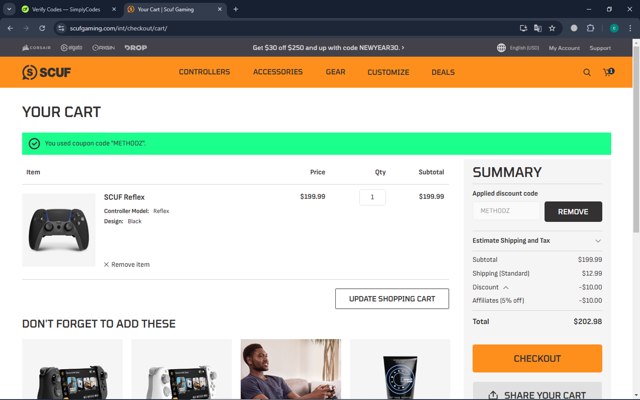Click Remove item link

(x=127, y=264)
